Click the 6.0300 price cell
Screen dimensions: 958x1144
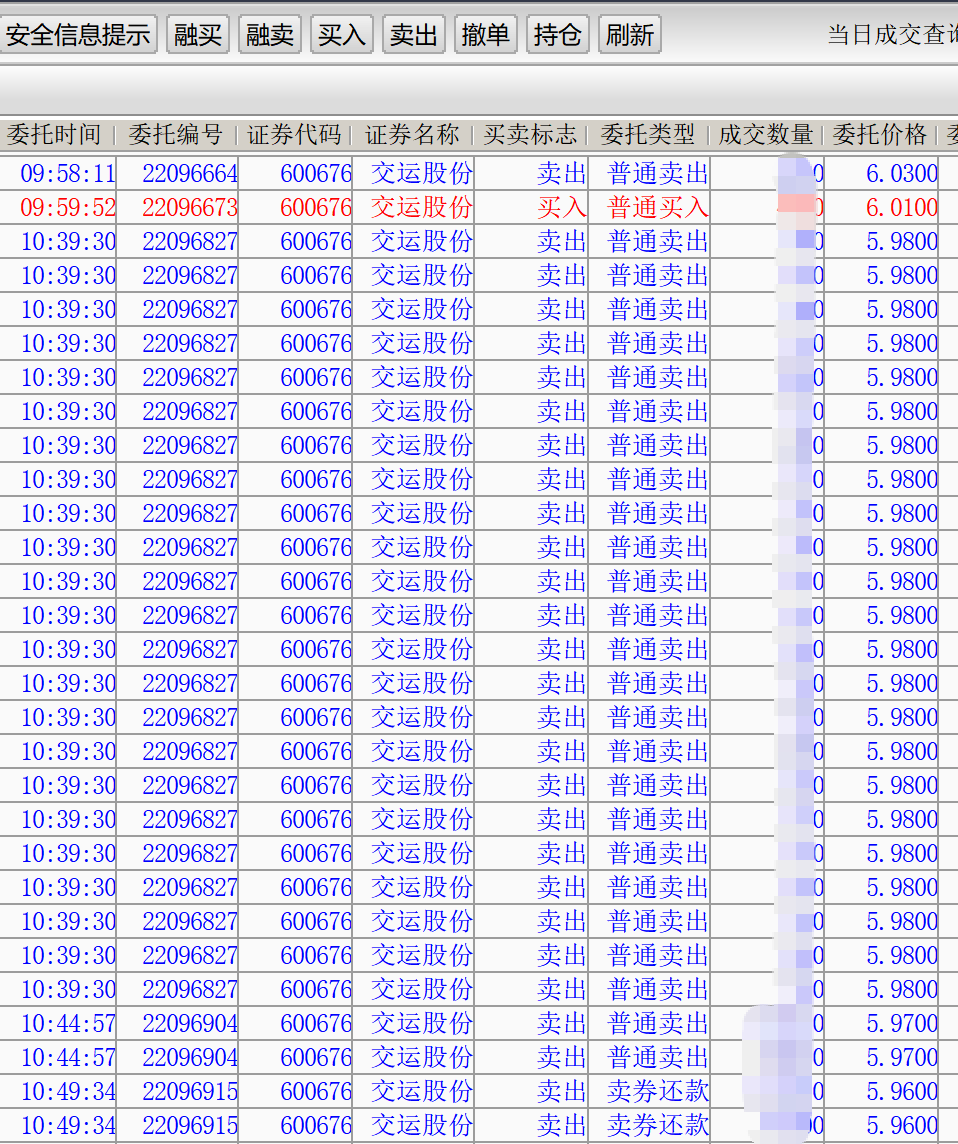[902, 174]
